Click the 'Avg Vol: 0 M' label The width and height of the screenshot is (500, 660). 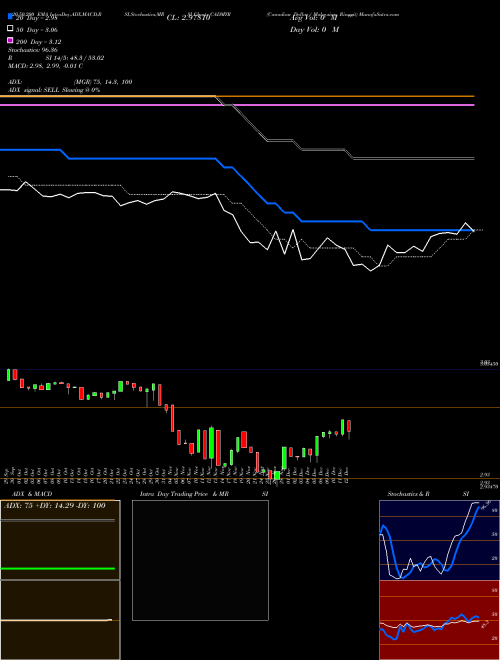pos(314,18)
